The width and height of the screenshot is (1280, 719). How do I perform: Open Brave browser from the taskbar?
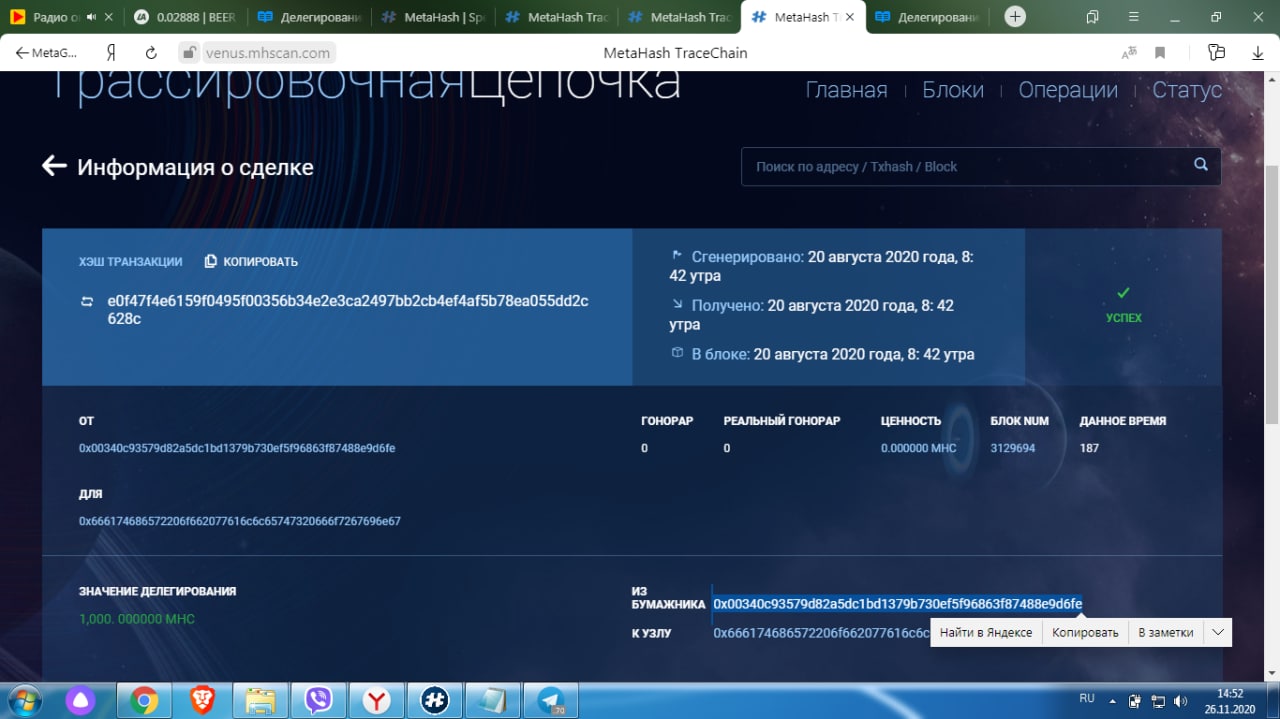202,700
